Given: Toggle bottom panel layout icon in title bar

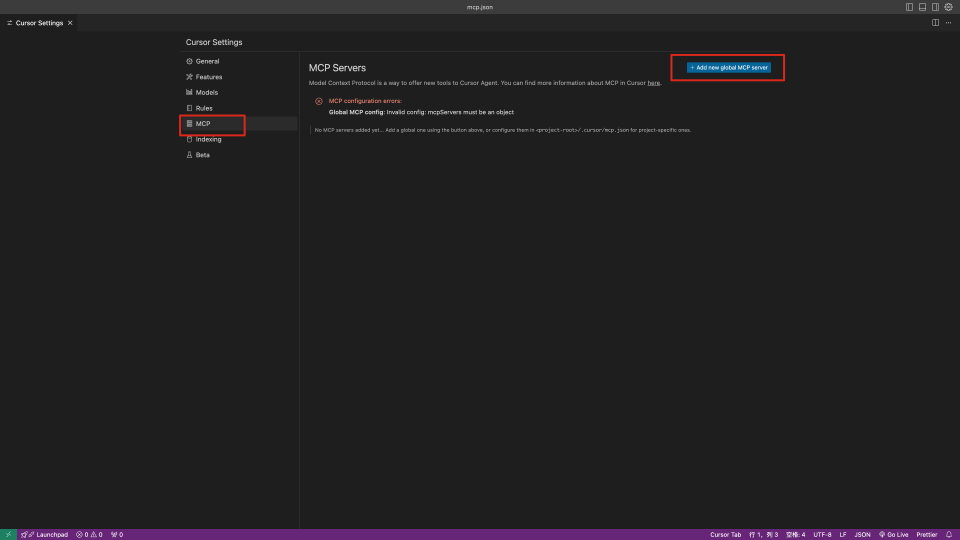Looking at the screenshot, I should (922, 7).
